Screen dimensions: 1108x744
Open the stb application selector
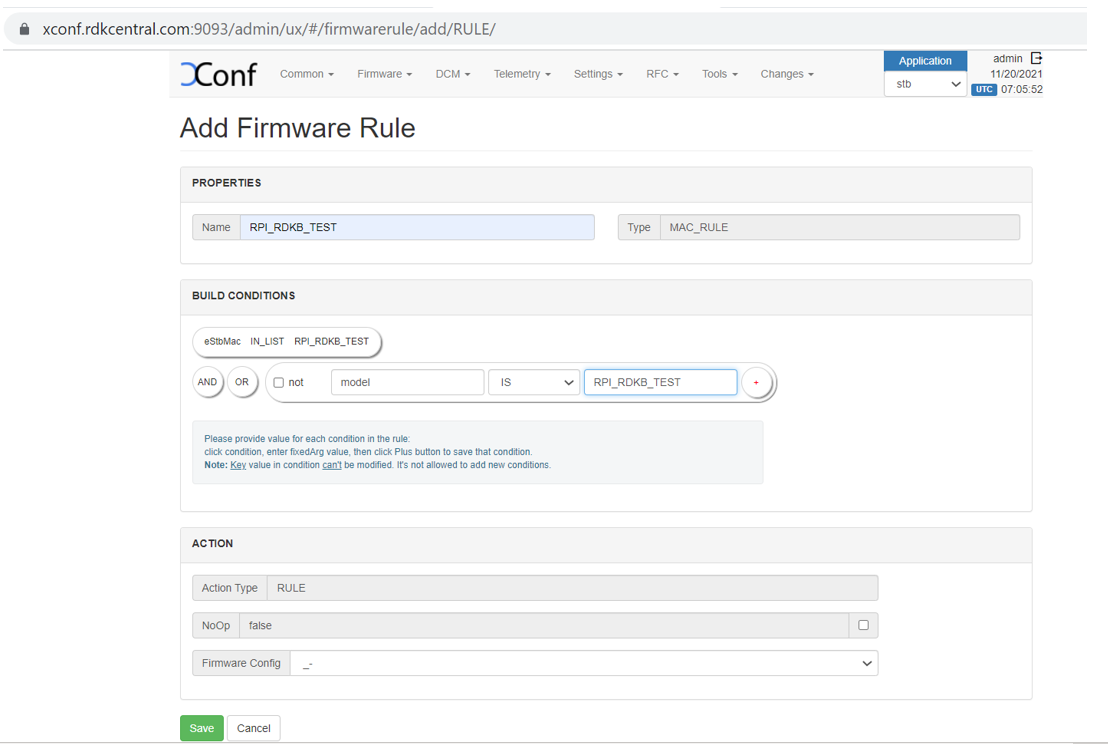coord(925,84)
